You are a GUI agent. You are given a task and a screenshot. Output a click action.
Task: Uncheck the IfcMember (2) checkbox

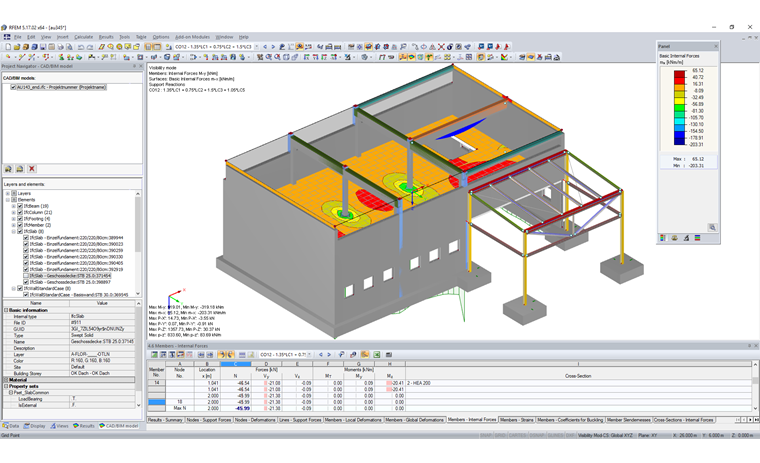click(x=20, y=225)
